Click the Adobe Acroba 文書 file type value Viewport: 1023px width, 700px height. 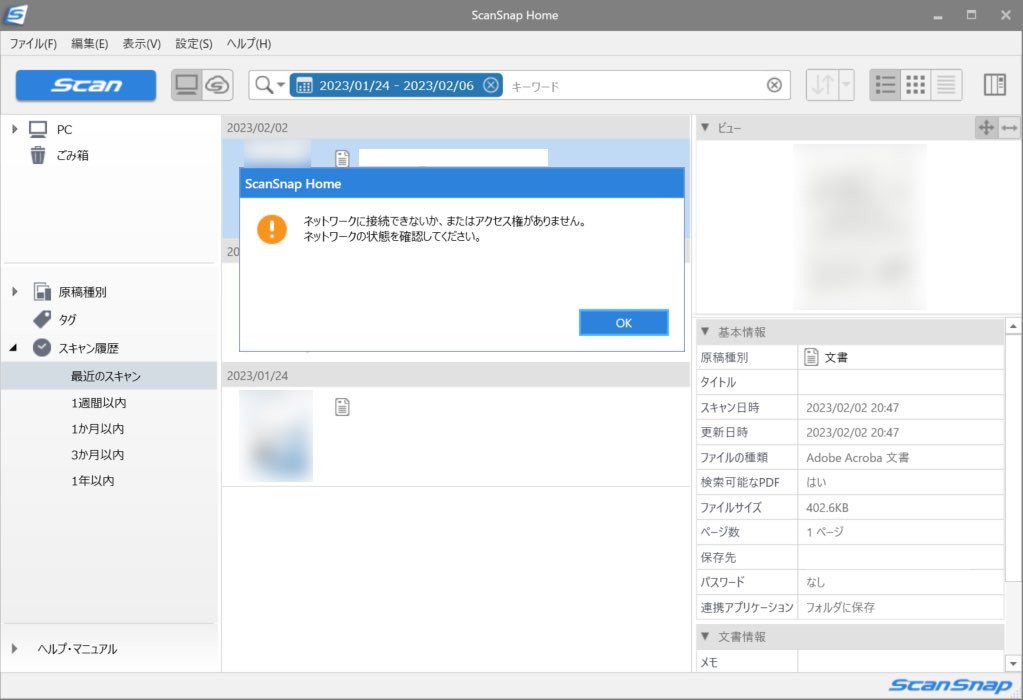pyautogui.click(x=857, y=457)
